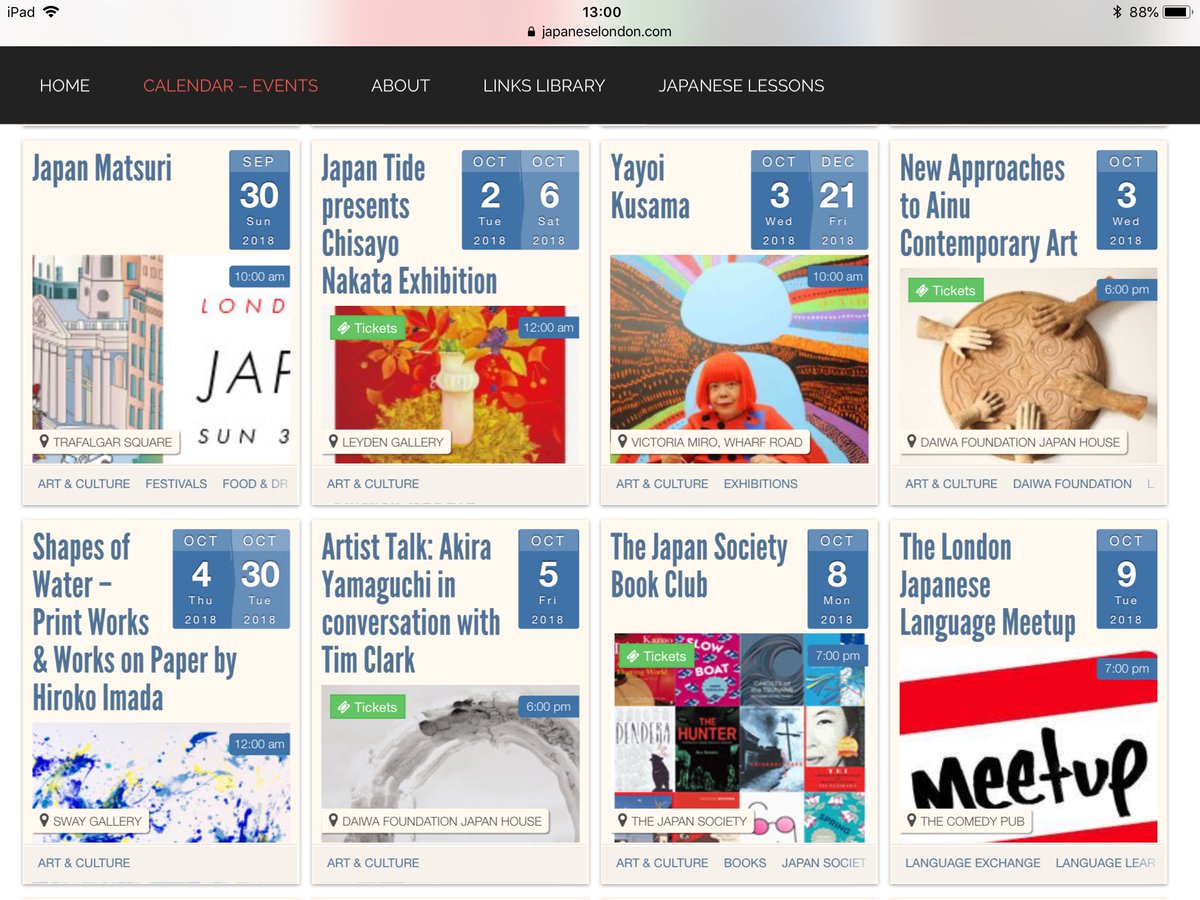The width and height of the screenshot is (1200, 900).
Task: Tap the Wi-Fi status icon
Action: [x=52, y=12]
